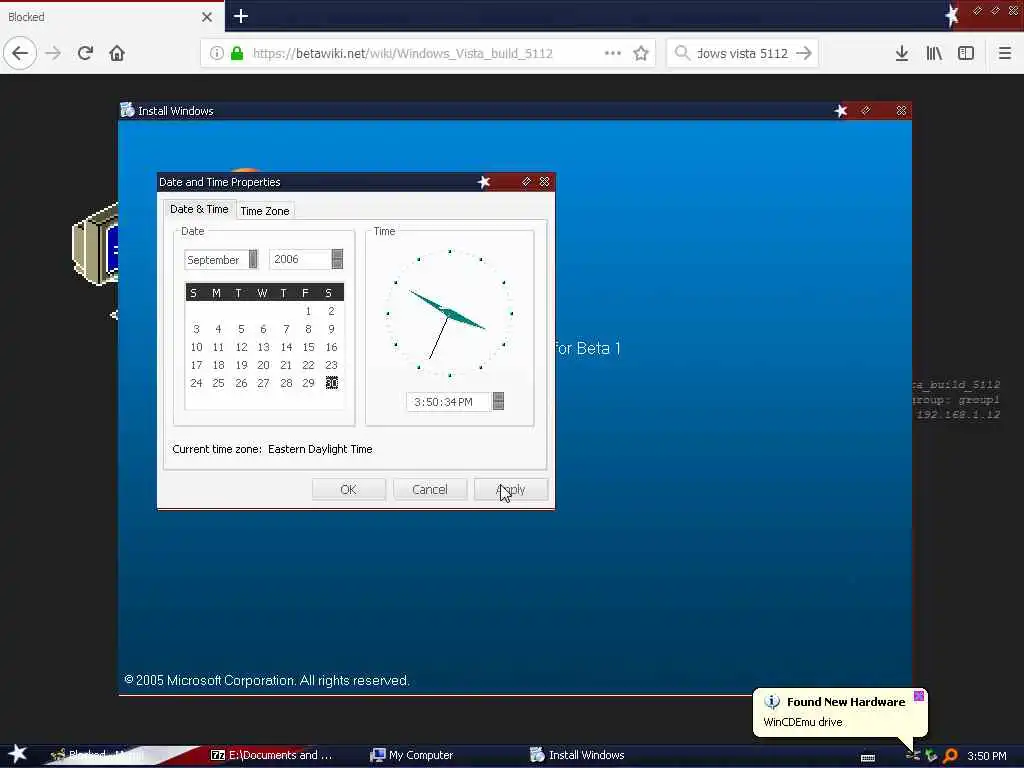This screenshot has width=1024, height=768.
Task: Click the Cancel button
Action: point(430,489)
